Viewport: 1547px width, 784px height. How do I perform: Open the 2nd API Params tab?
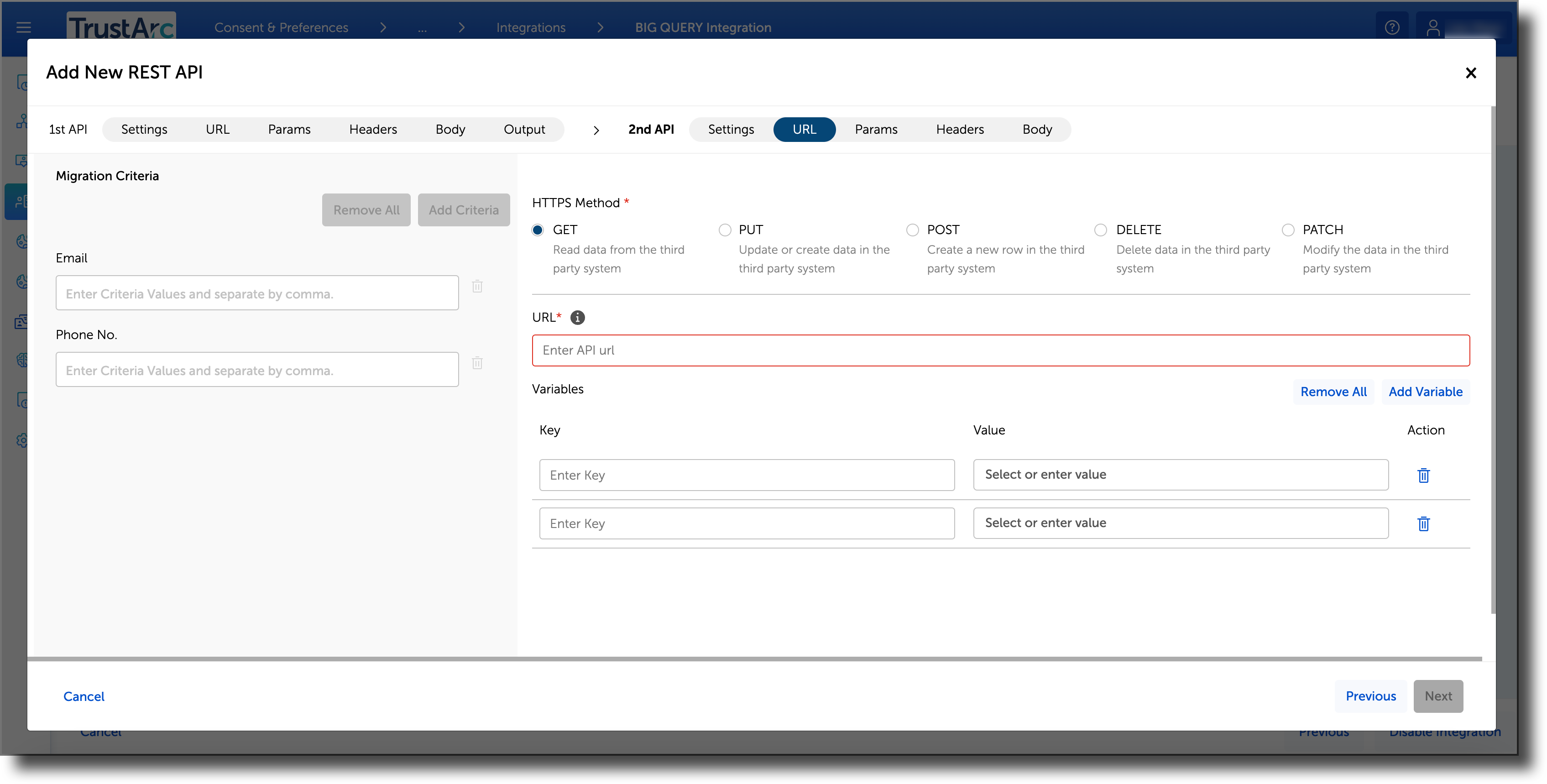coord(876,130)
